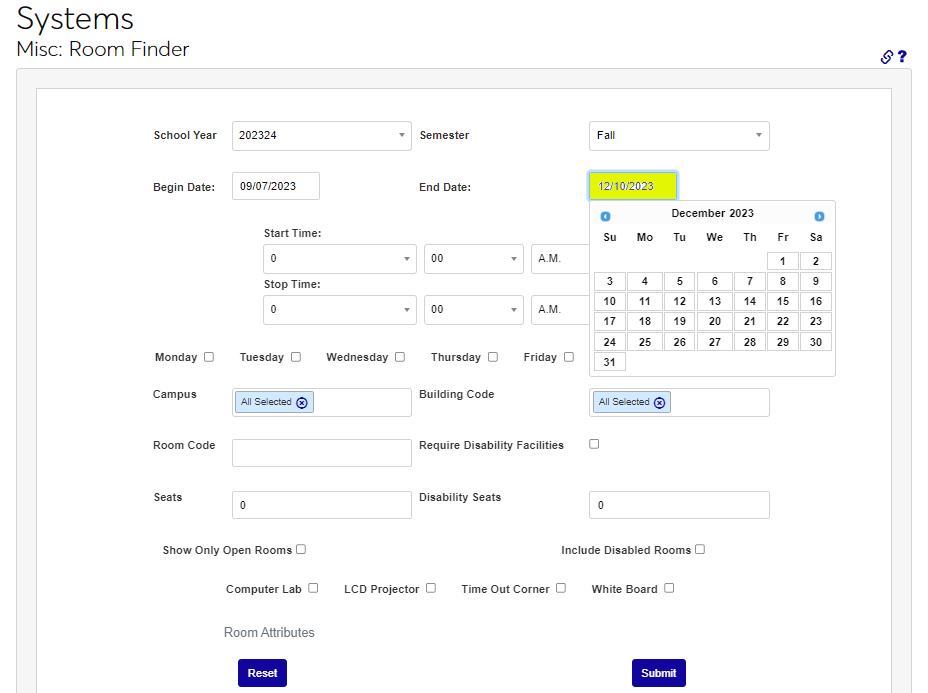The width and height of the screenshot is (928, 693).
Task: Open the help question mark icon
Action: point(902,57)
